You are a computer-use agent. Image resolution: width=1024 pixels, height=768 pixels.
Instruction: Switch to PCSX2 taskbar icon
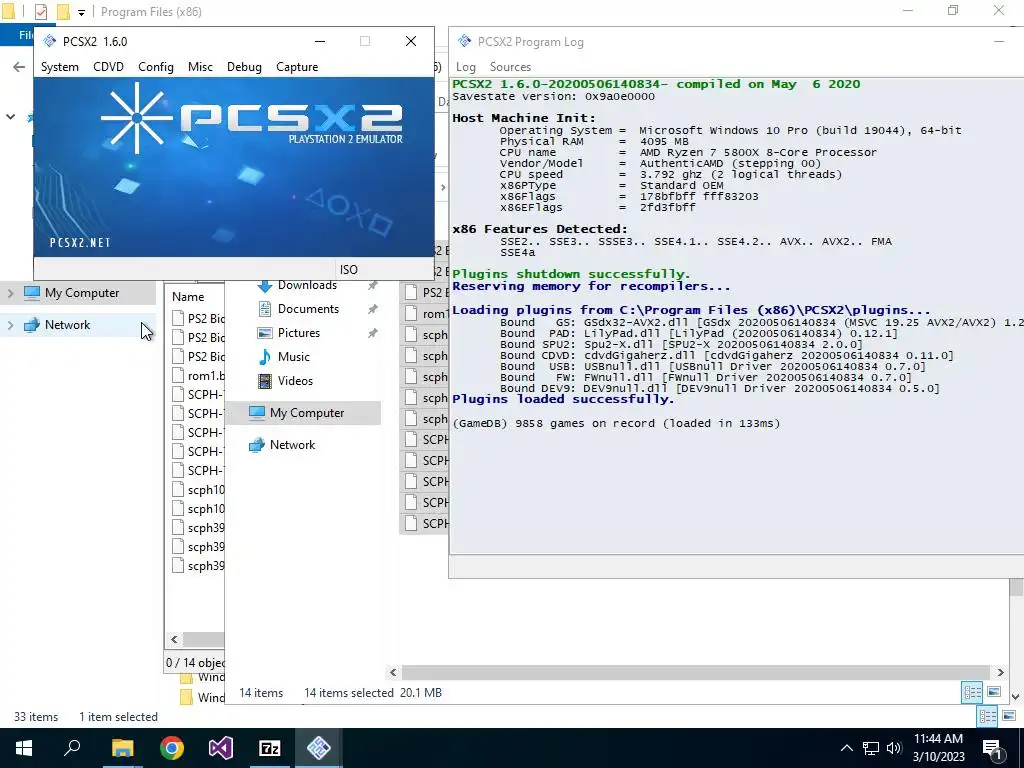(319, 748)
